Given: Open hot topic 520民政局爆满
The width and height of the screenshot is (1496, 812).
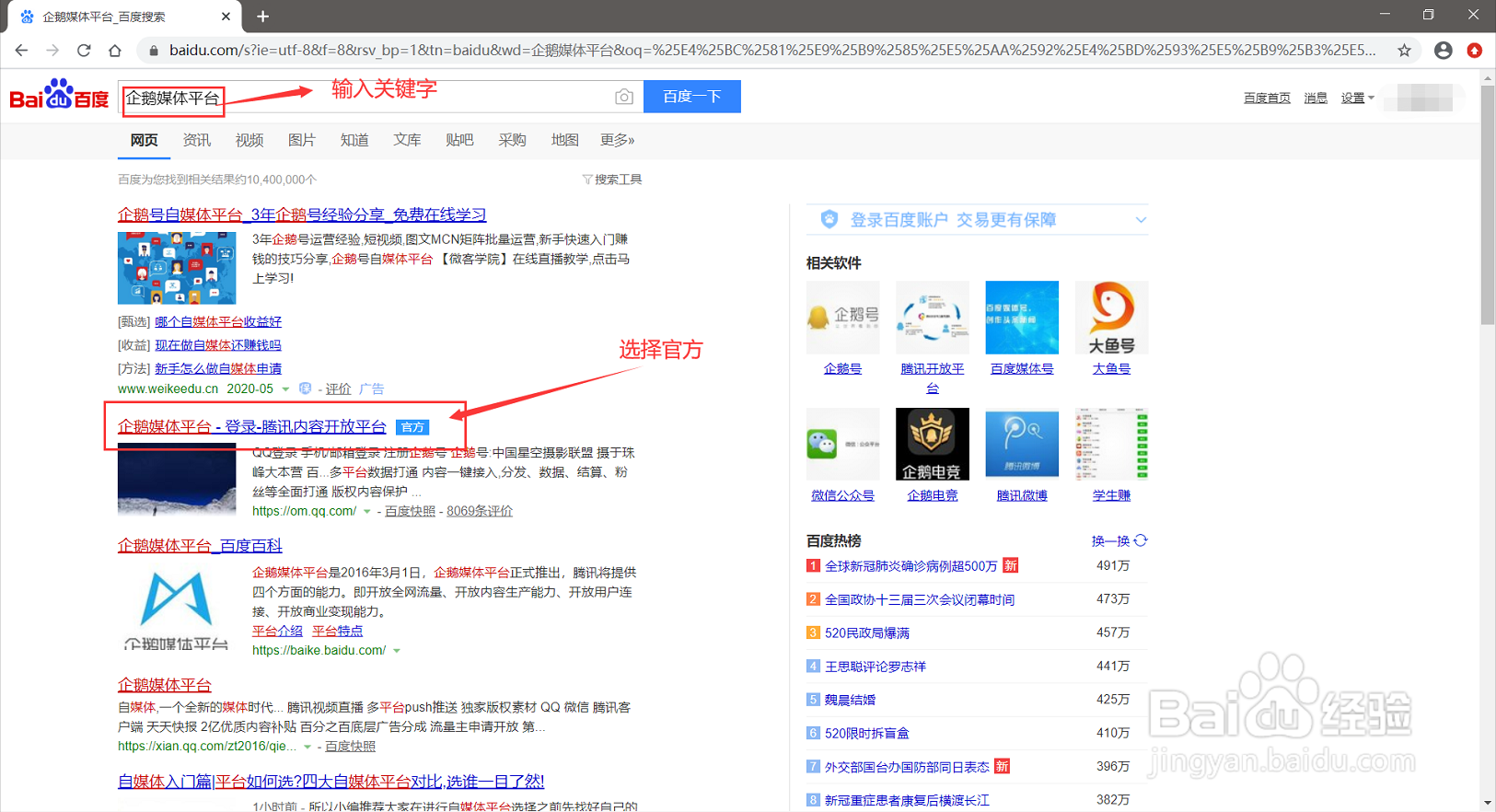Looking at the screenshot, I should click(867, 633).
